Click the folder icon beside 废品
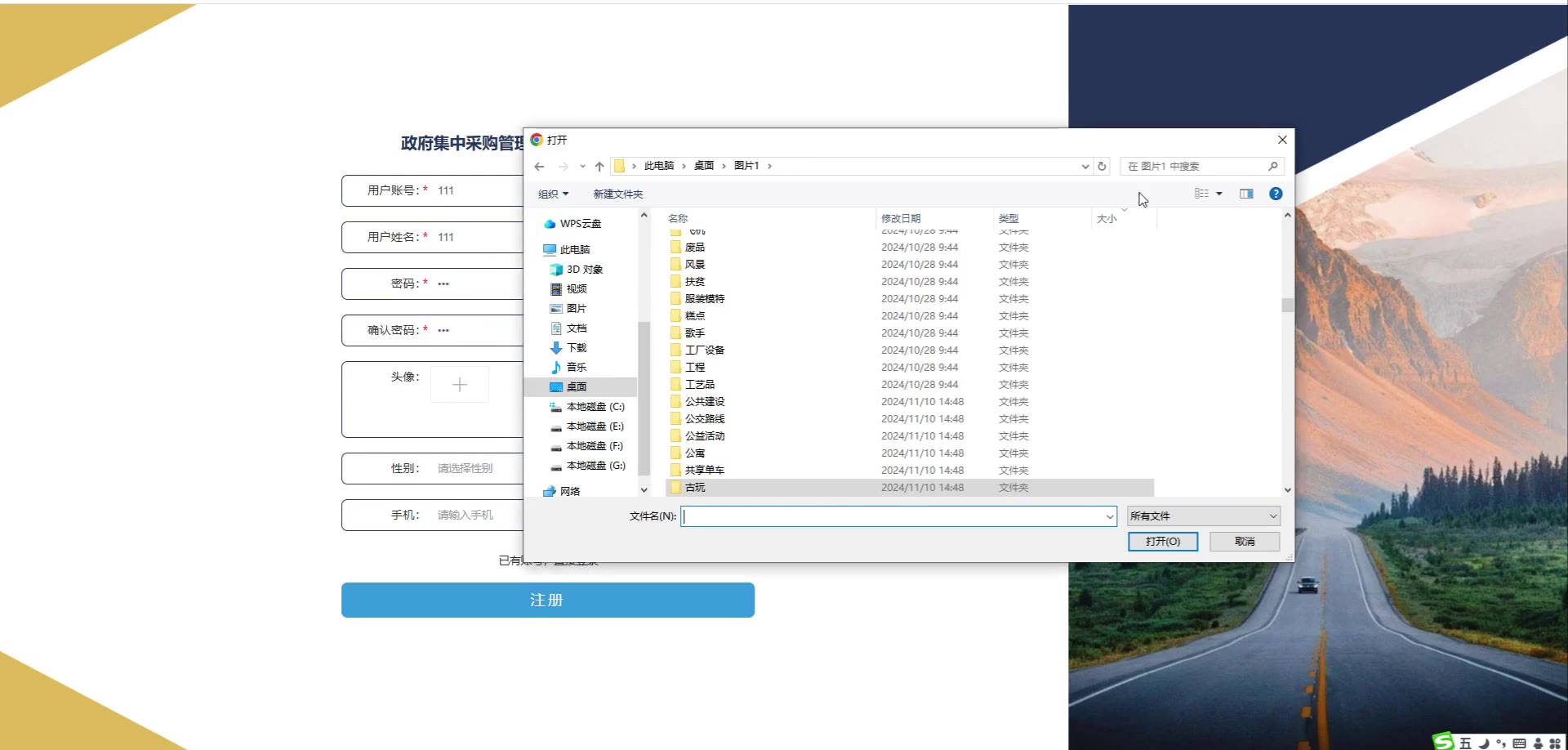The image size is (1568, 750). (675, 248)
